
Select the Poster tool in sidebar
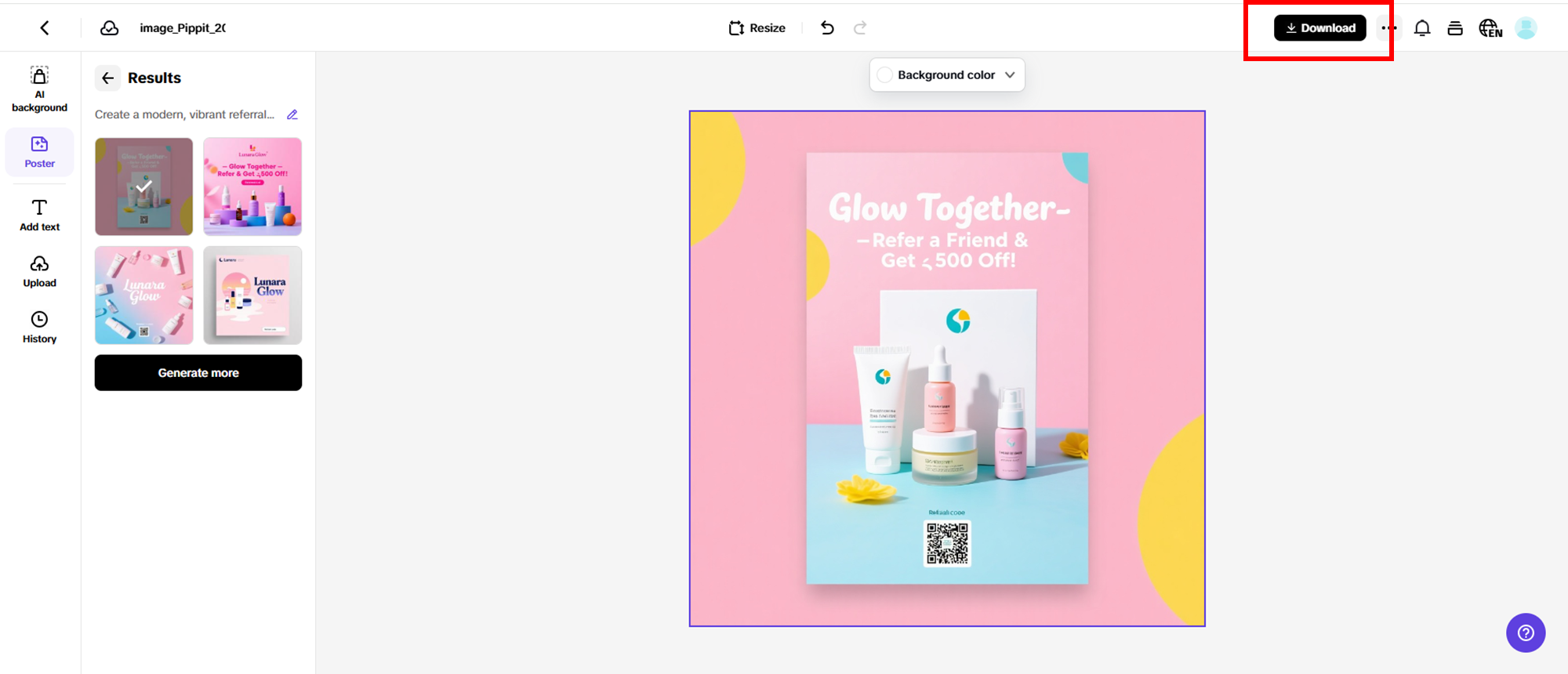(x=39, y=152)
